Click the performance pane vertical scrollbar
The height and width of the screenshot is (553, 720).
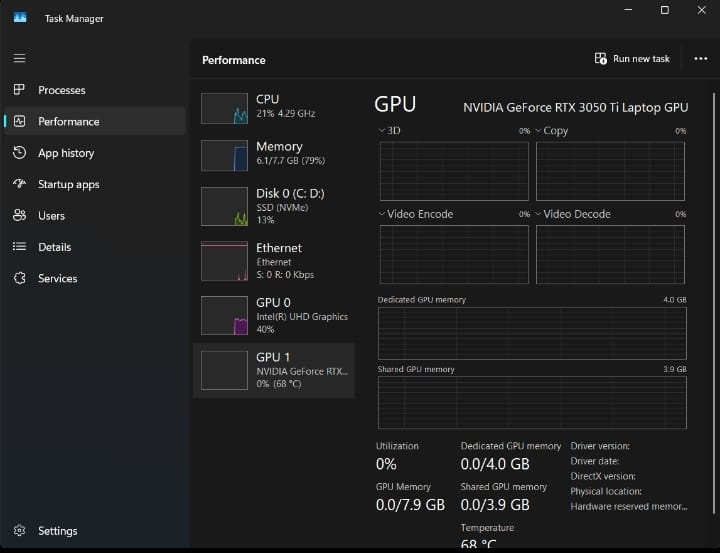(x=714, y=303)
